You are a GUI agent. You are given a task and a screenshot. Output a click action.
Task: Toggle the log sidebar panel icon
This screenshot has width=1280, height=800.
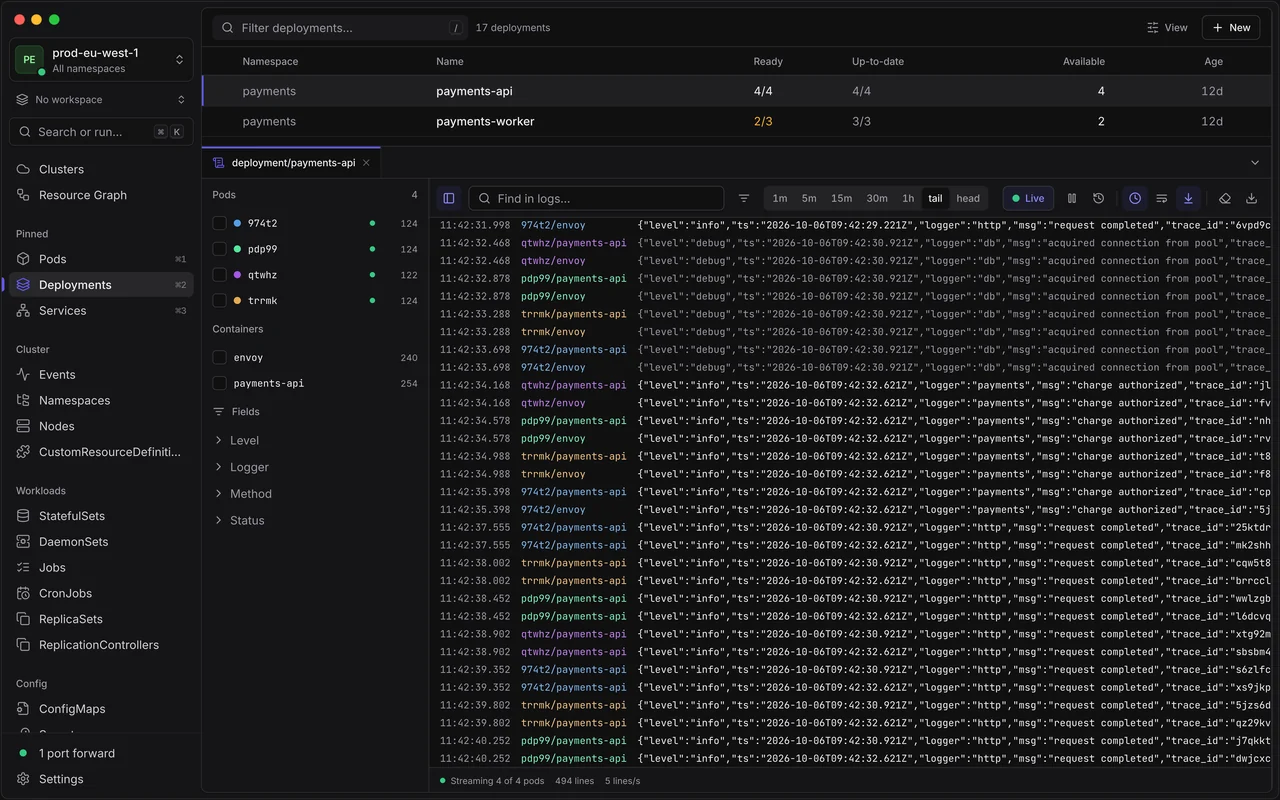449,198
